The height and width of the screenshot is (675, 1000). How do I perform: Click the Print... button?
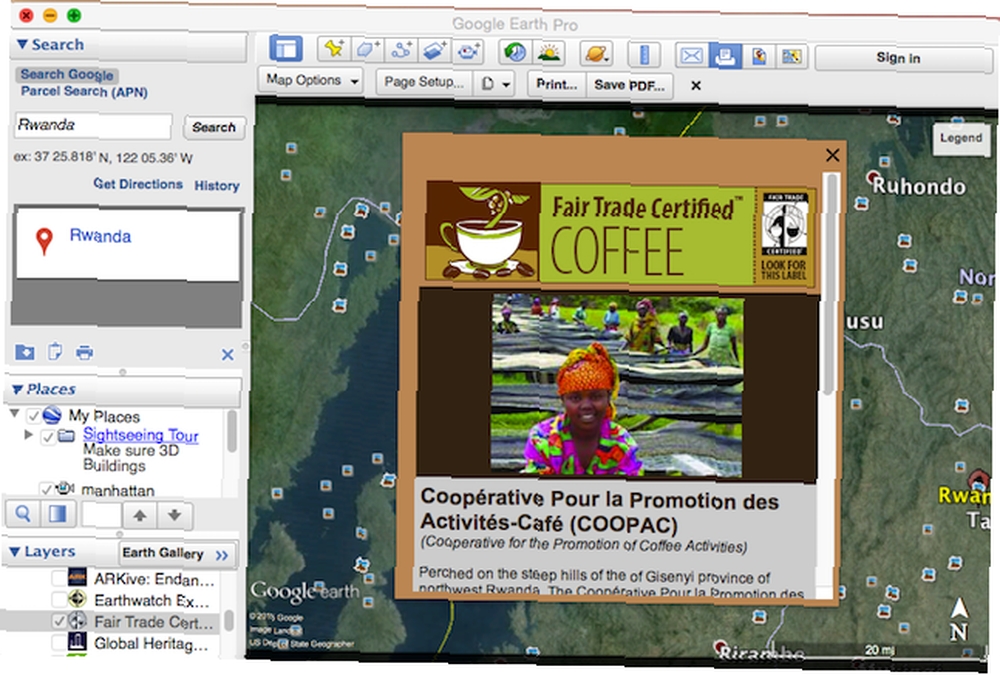coord(556,84)
